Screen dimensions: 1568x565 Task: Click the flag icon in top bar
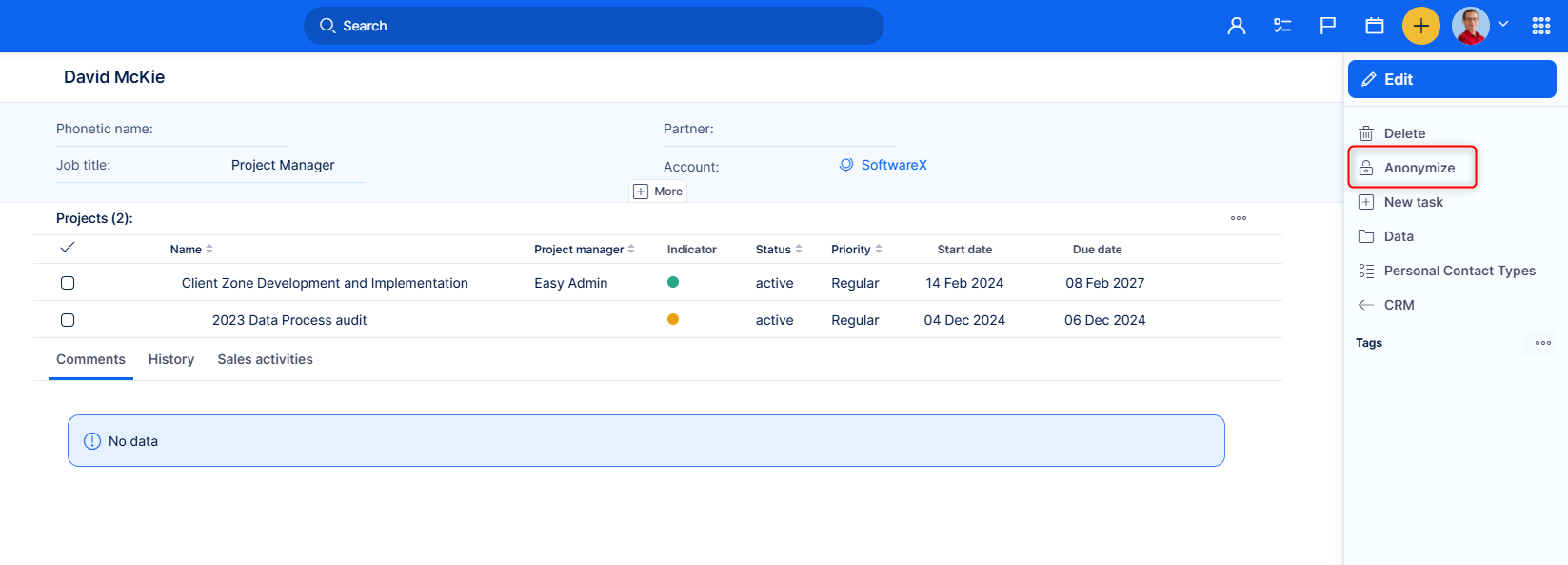pos(1328,26)
